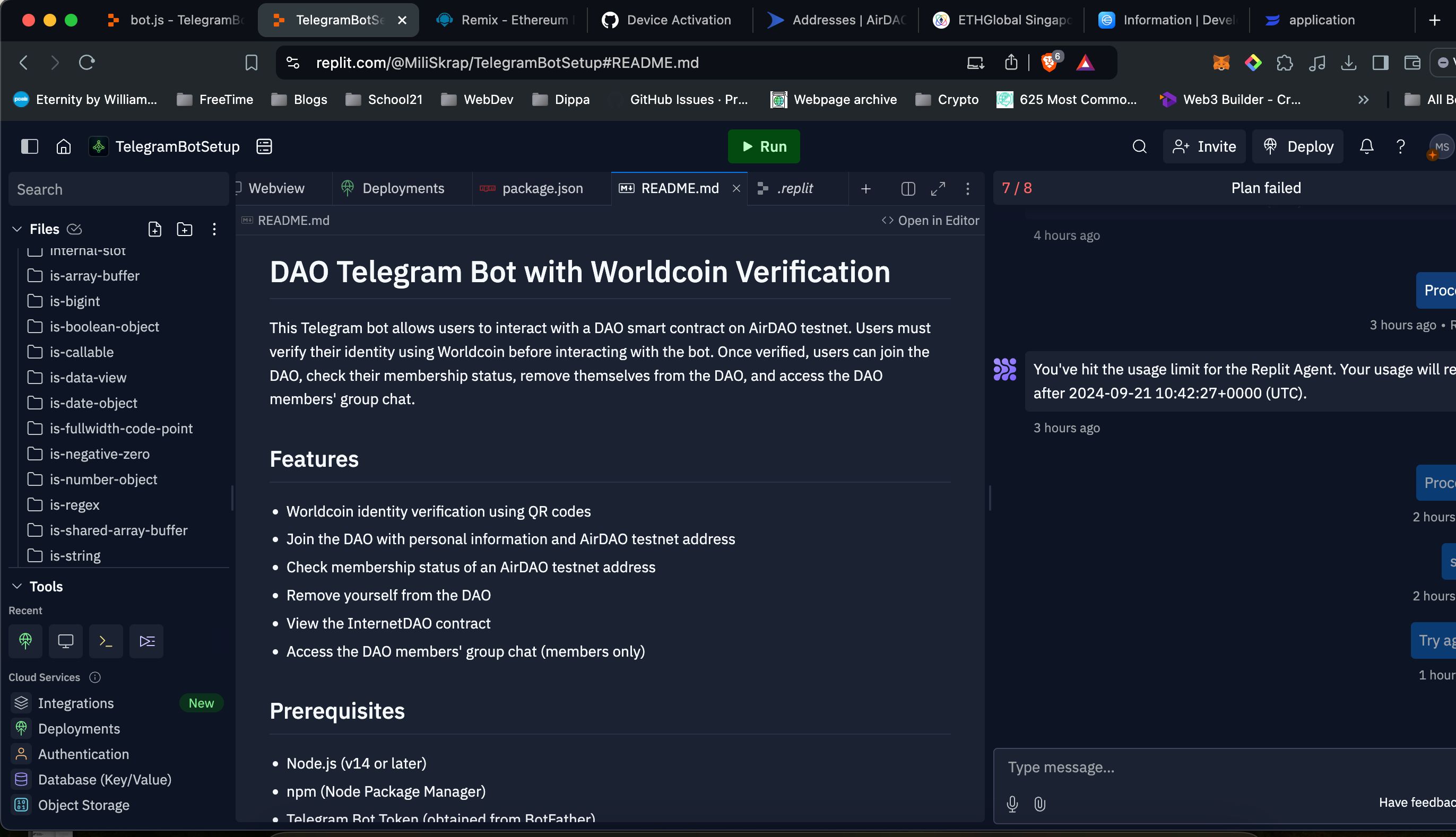Go back in browser history
This screenshot has height=837, width=1456.
click(x=23, y=62)
